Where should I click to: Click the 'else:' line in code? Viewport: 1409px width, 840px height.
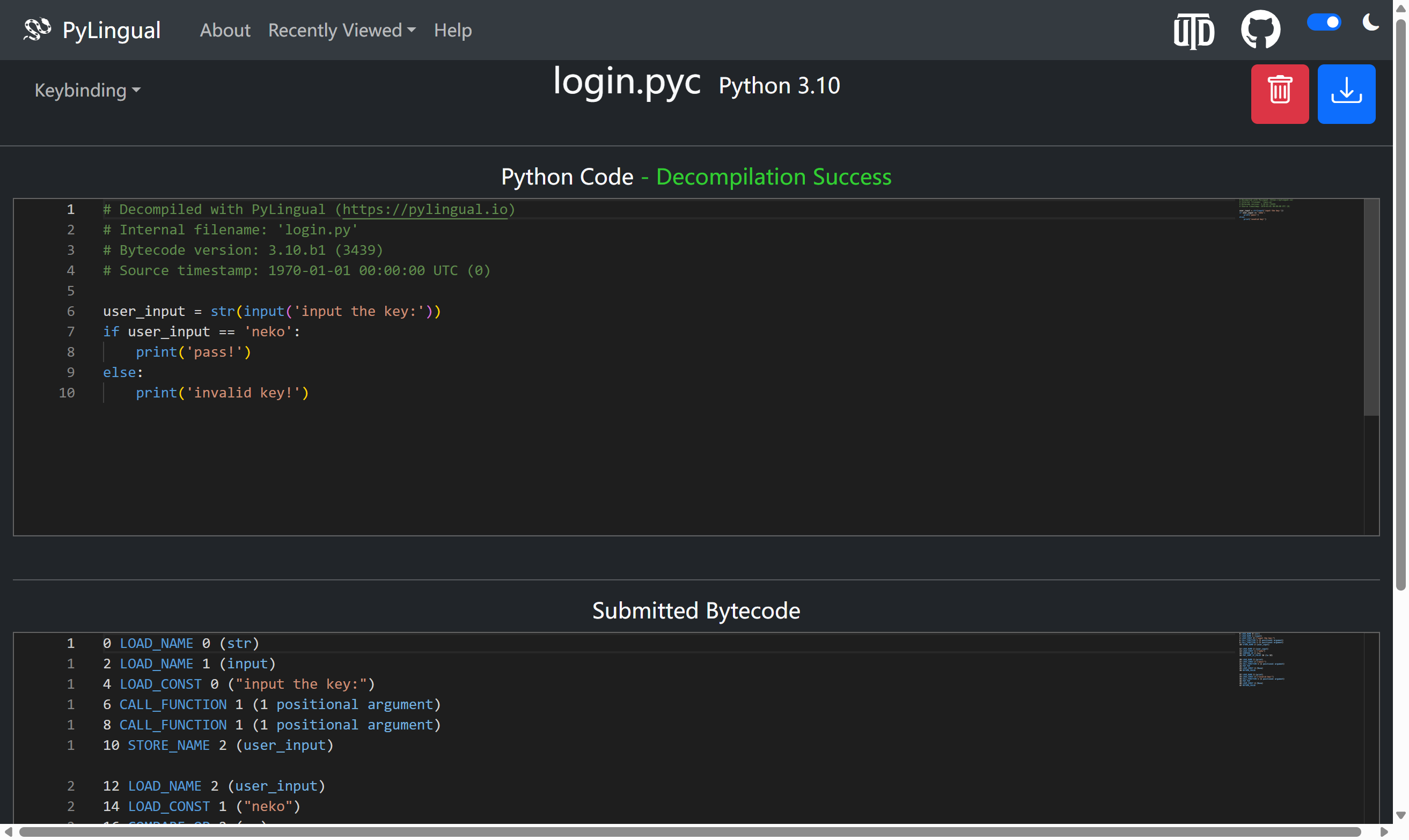coord(123,372)
